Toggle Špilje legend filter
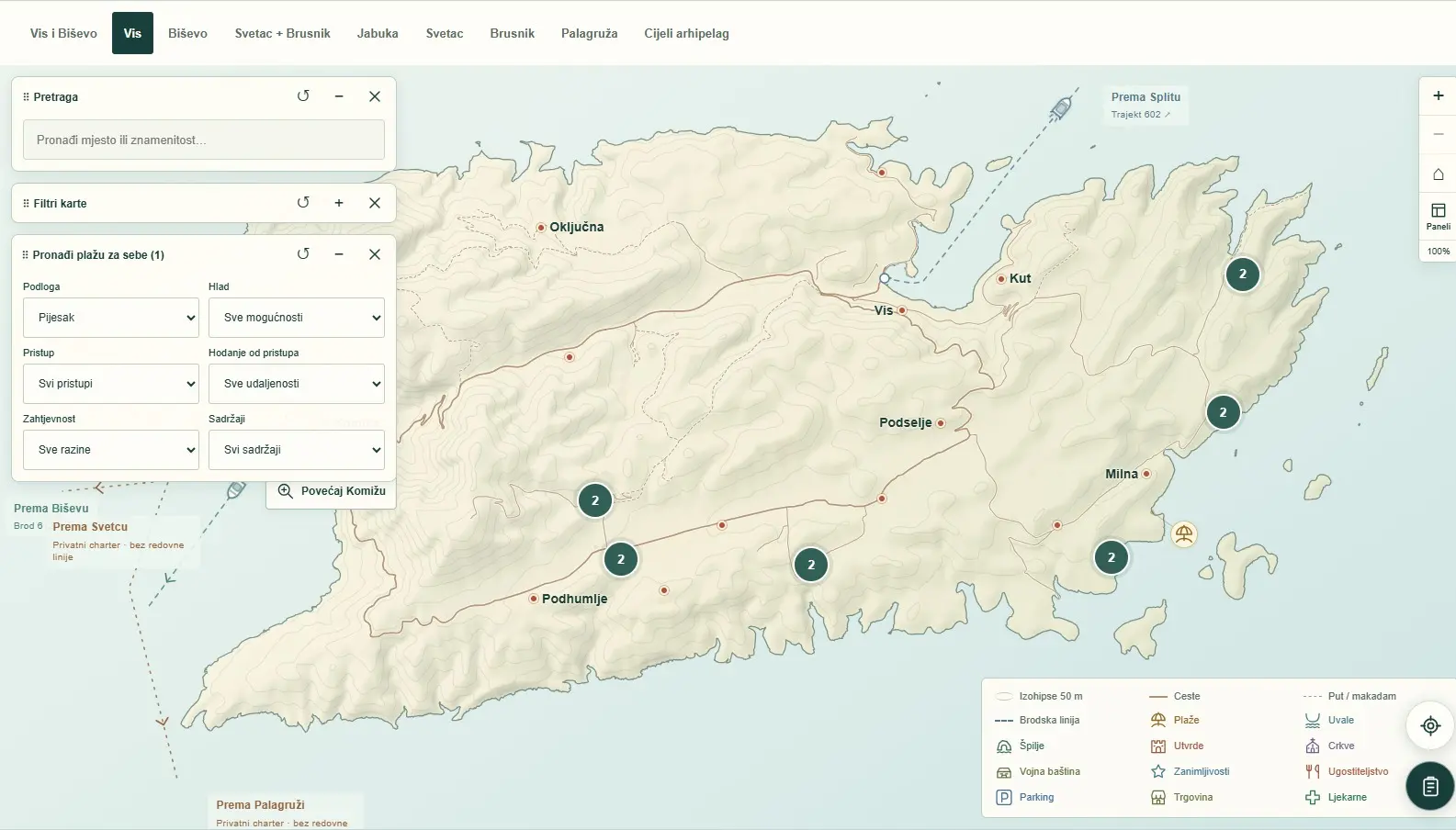The image size is (1456, 830). [1021, 746]
